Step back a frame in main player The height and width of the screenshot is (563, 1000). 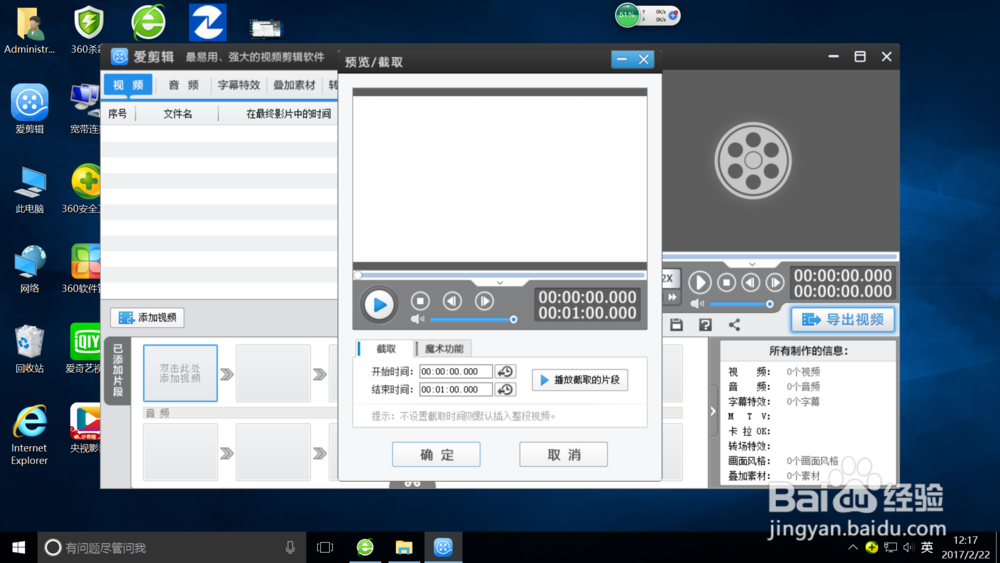pyautogui.click(x=751, y=282)
